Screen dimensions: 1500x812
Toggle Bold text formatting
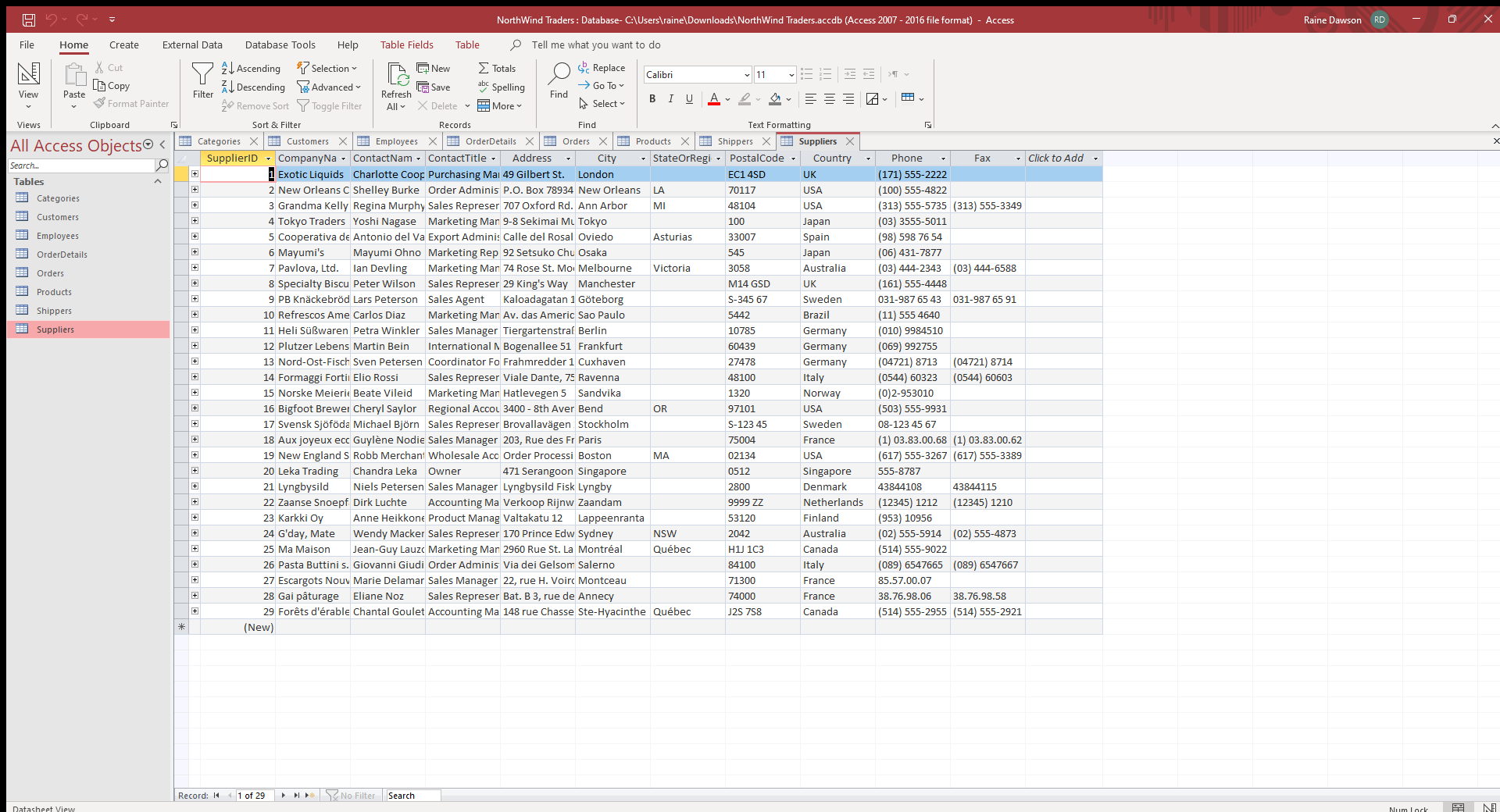[x=652, y=99]
